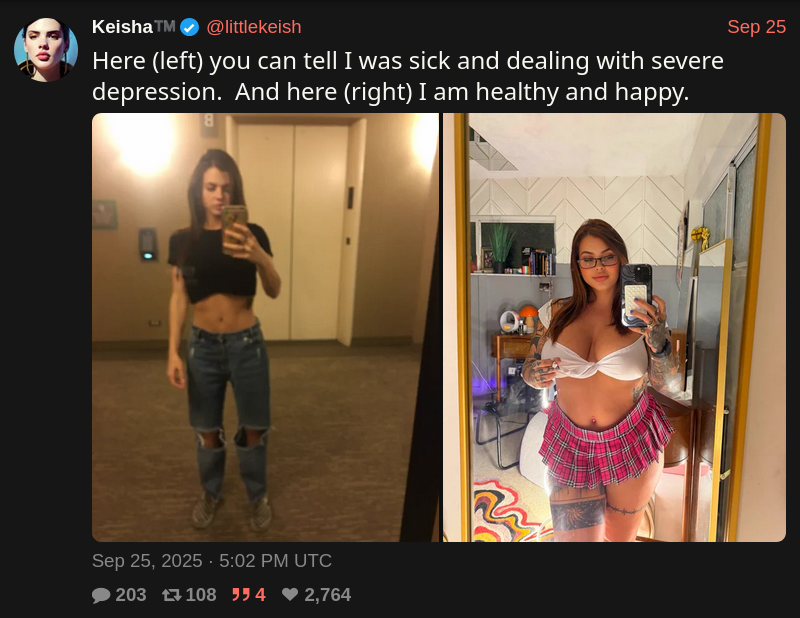Click the 108 retweets count
Screen dimensions: 800x618
(201, 595)
